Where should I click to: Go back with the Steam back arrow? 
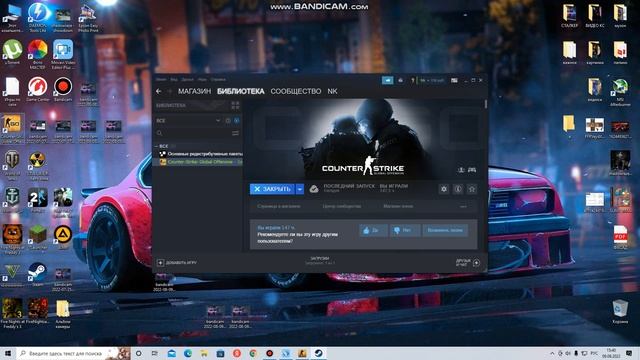159,91
